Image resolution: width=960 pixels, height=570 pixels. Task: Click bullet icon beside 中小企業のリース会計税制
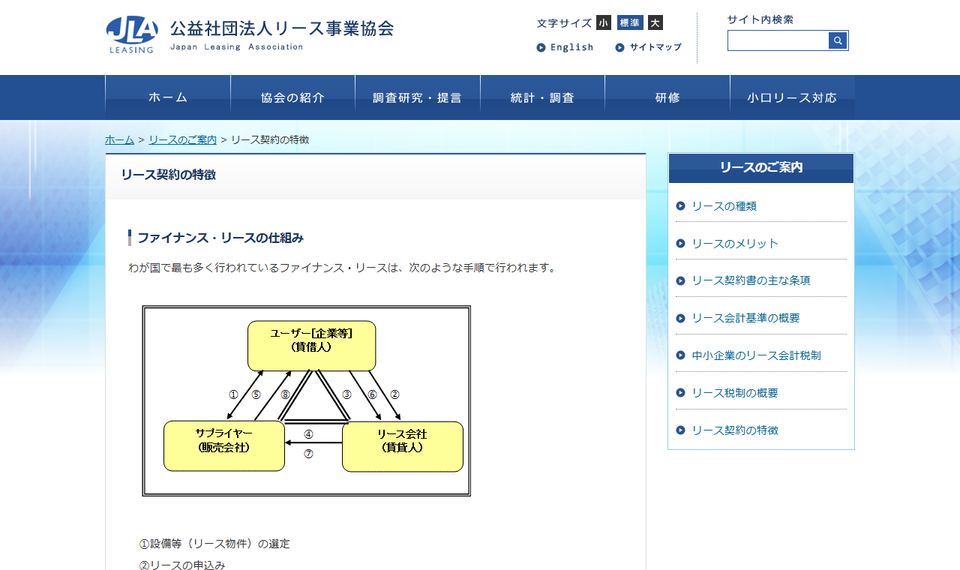pyautogui.click(x=680, y=355)
